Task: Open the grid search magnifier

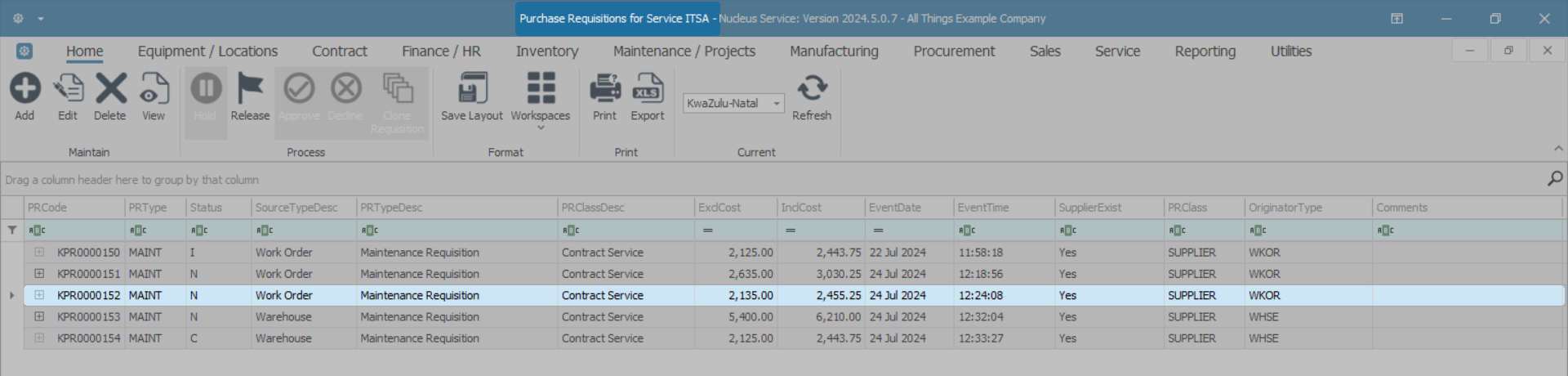Action: [x=1555, y=178]
